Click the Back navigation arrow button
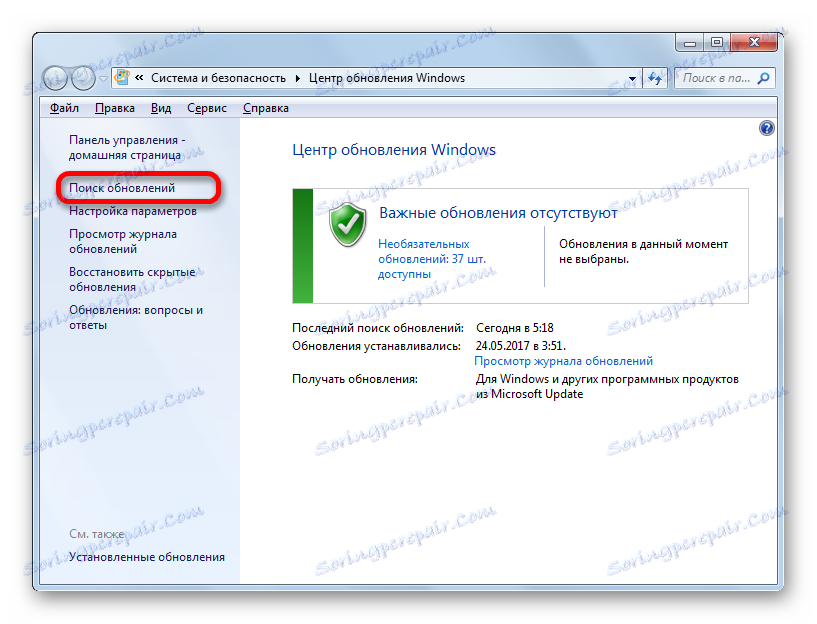 55,78
